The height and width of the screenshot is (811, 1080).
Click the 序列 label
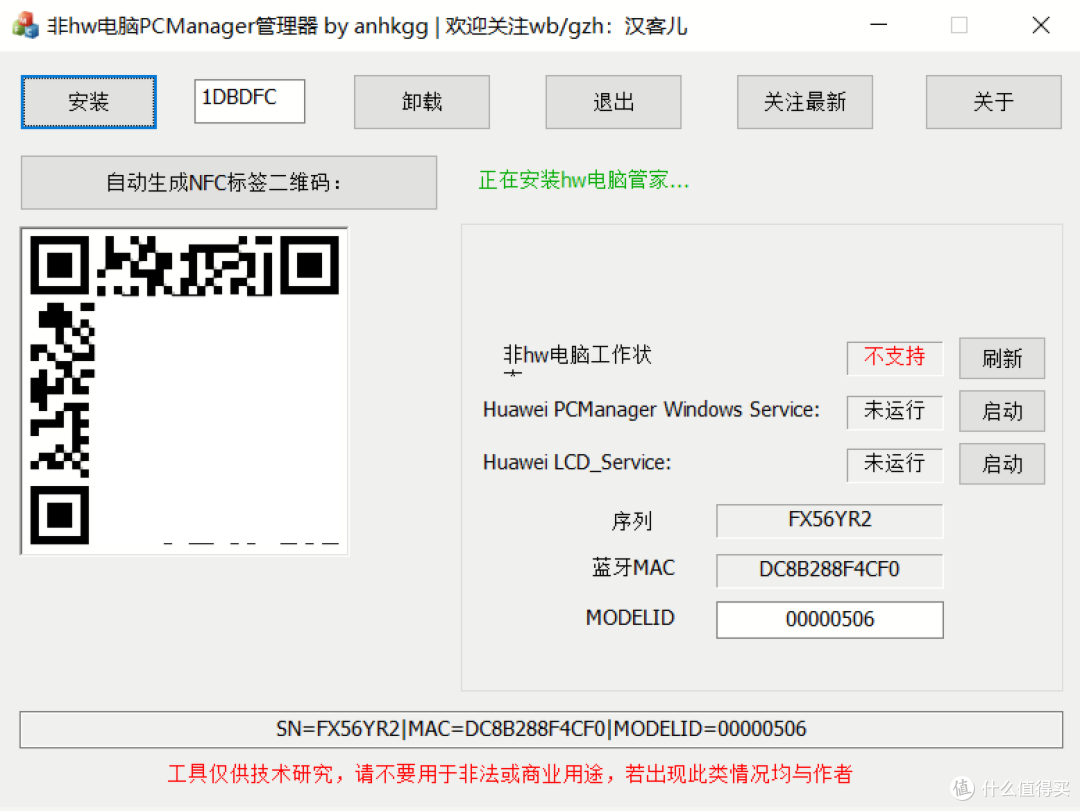[x=632, y=521]
